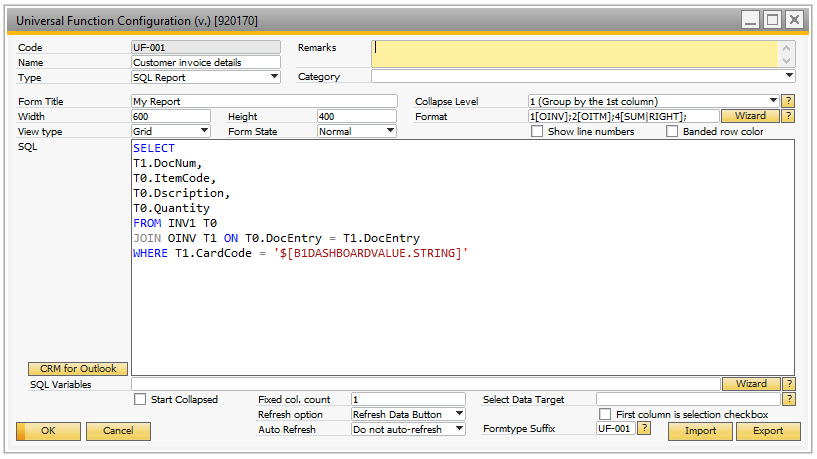Click the Cancel button
Viewport: 817px width, 459px height.
click(118, 431)
